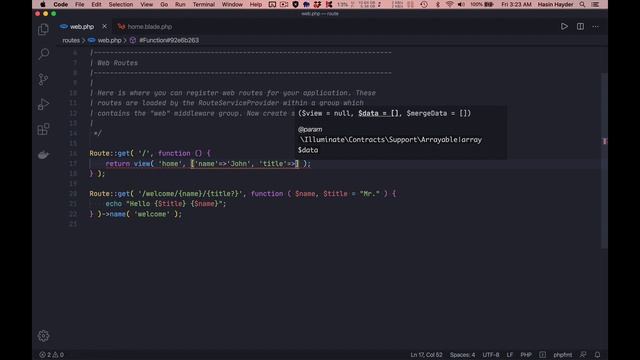Image resolution: width=640 pixels, height=360 pixels.
Task: Show errors and warnings in status bar
Action: pyautogui.click(x=51, y=355)
